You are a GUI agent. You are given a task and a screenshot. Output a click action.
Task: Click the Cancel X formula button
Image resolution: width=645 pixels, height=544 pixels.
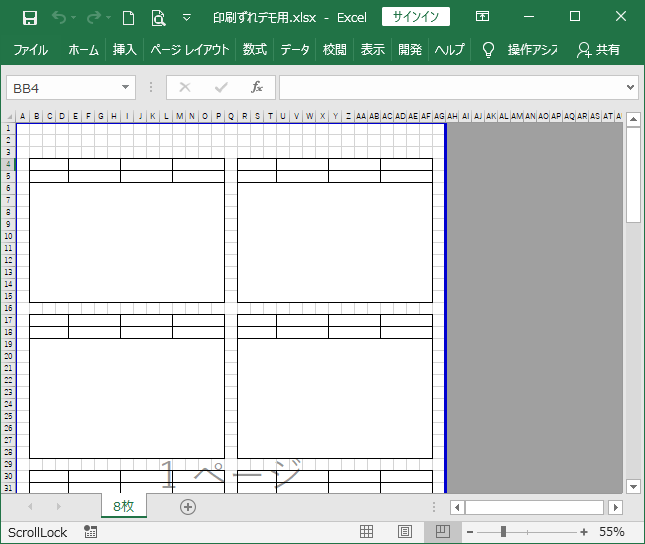pos(185,87)
